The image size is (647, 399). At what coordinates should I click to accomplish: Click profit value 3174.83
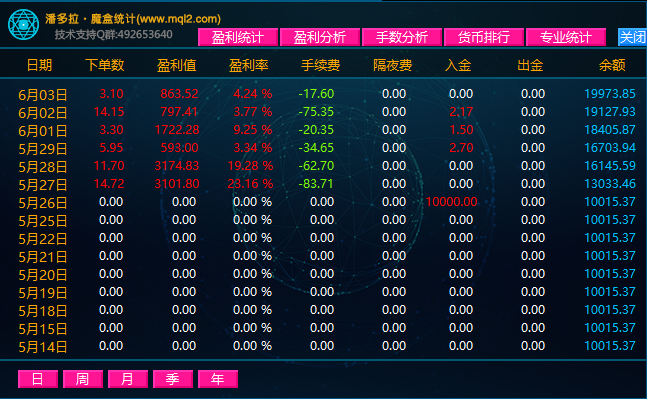click(177, 166)
